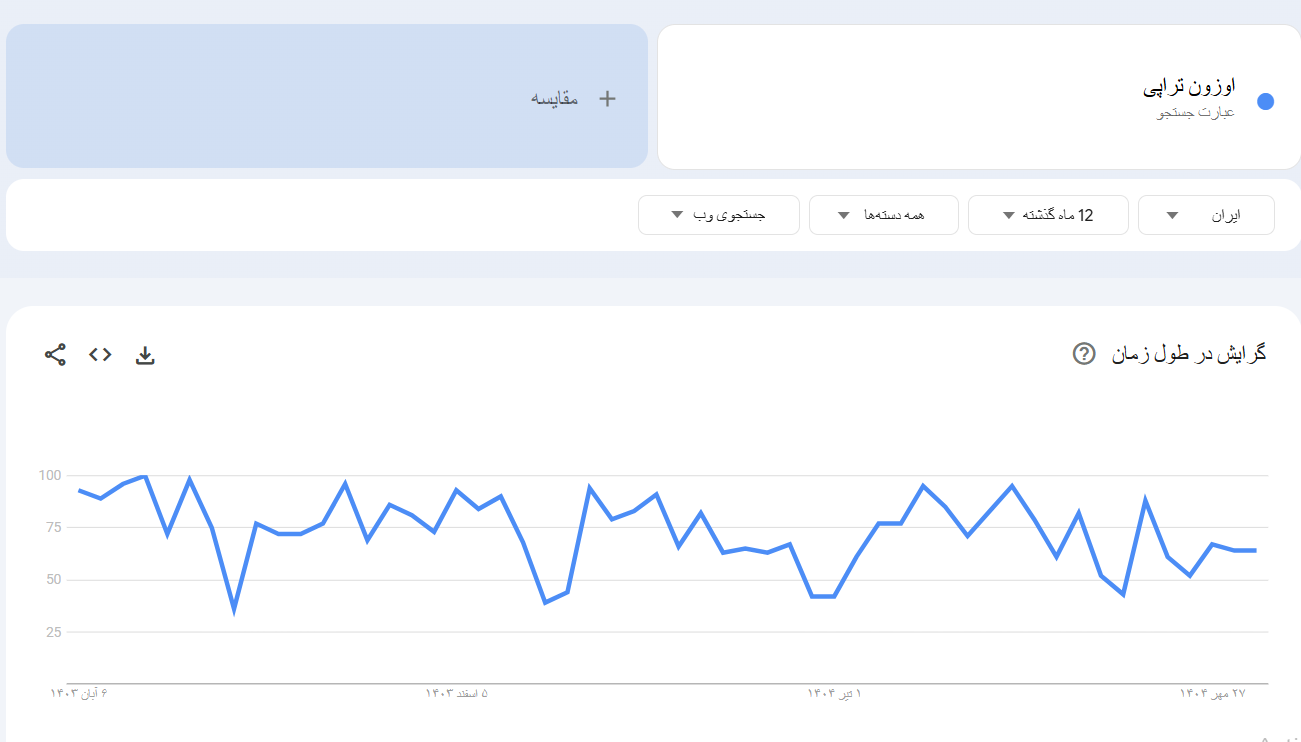Open the ایران region dropdown
The width and height of the screenshot is (1301, 742).
click(x=1206, y=215)
